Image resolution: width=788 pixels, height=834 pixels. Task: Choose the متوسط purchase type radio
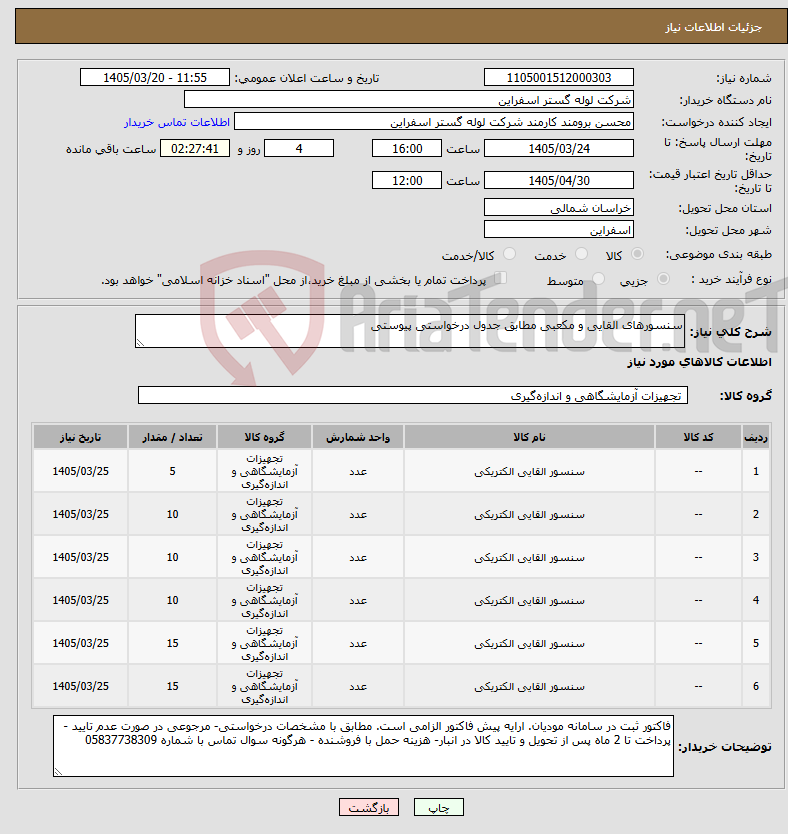[598, 279]
